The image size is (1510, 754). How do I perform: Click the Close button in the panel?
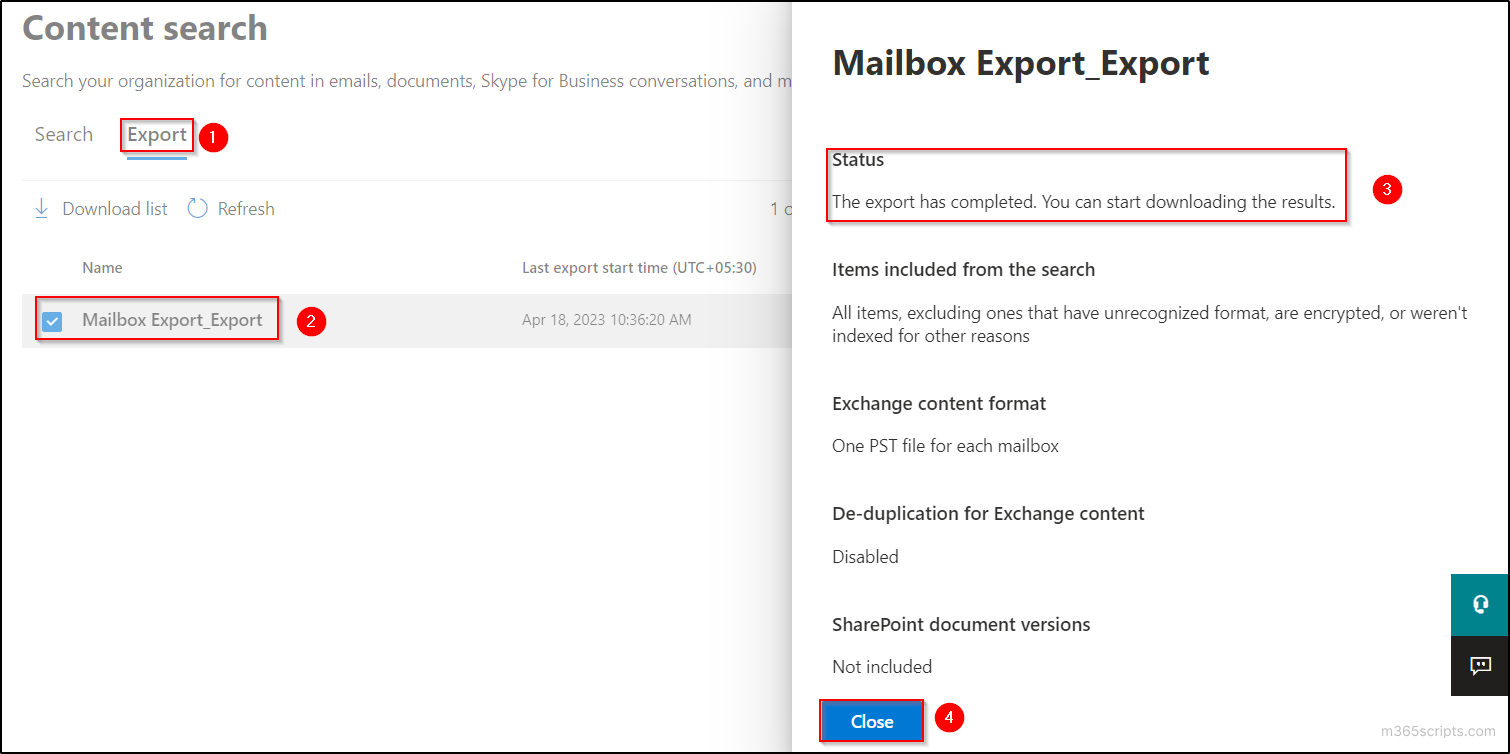(872, 721)
